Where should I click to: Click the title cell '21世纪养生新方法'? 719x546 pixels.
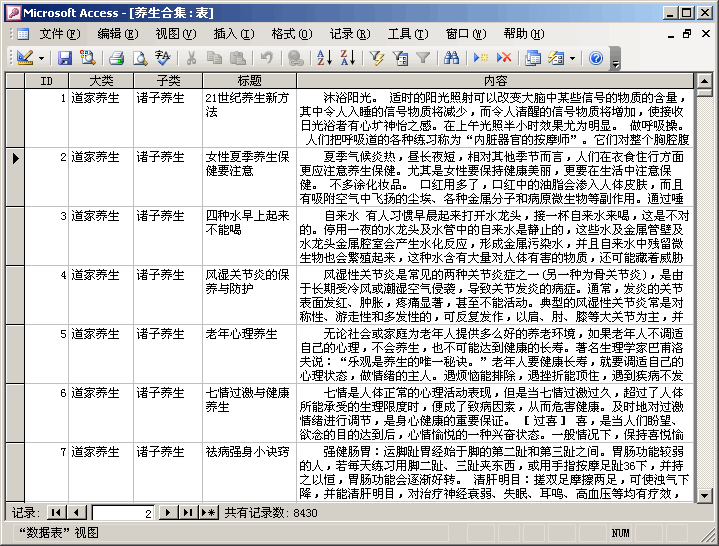[249, 118]
